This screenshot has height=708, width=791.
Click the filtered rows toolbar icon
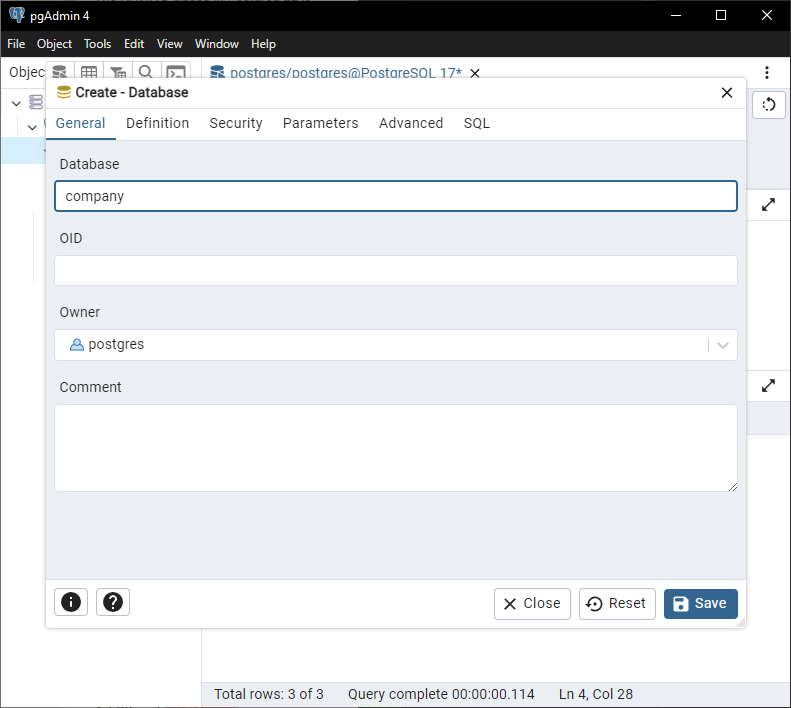coord(118,72)
